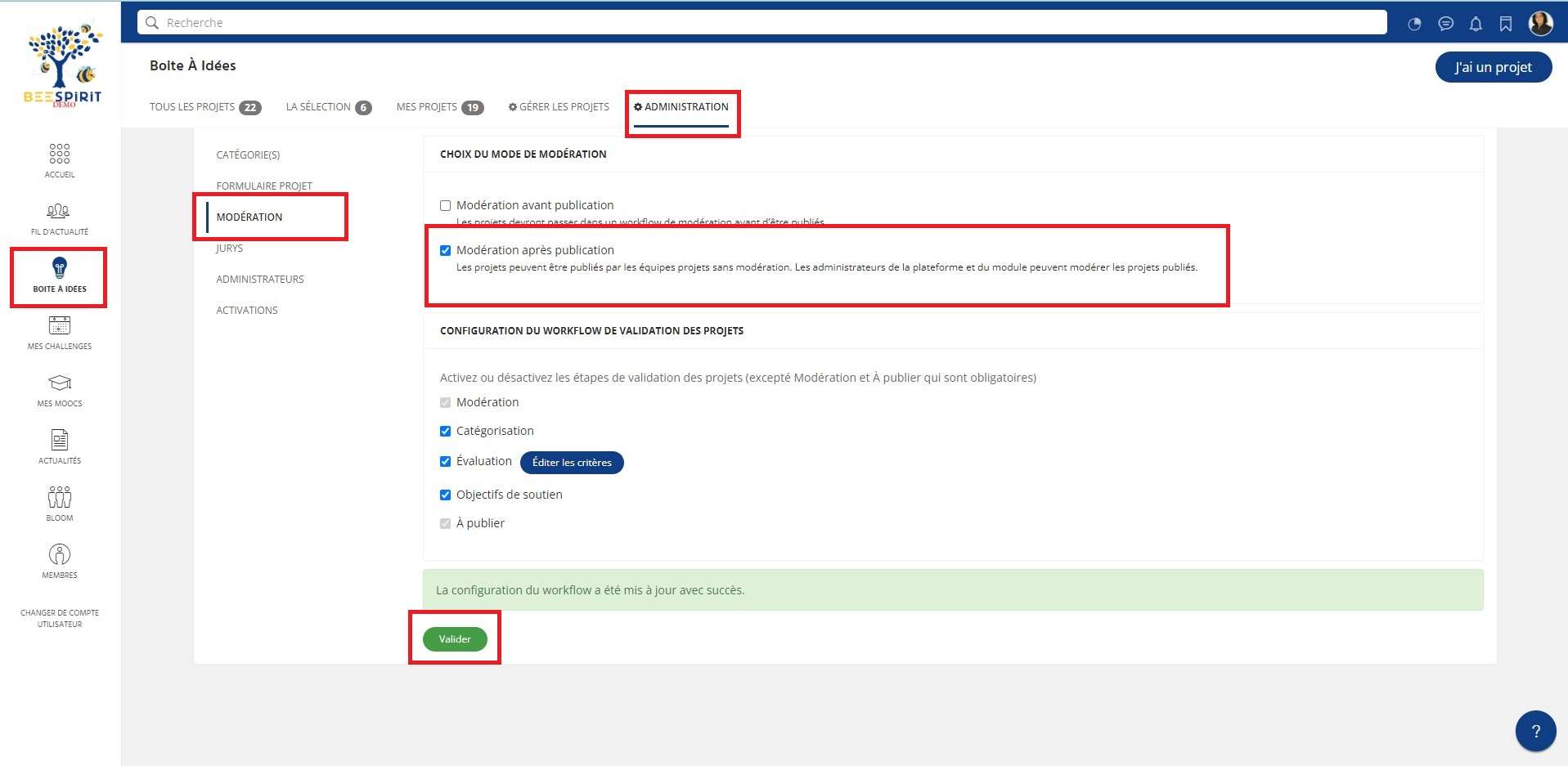This screenshot has height=766, width=1568.
Task: Click the disabled Modération workflow checkbox
Action: coord(446,402)
